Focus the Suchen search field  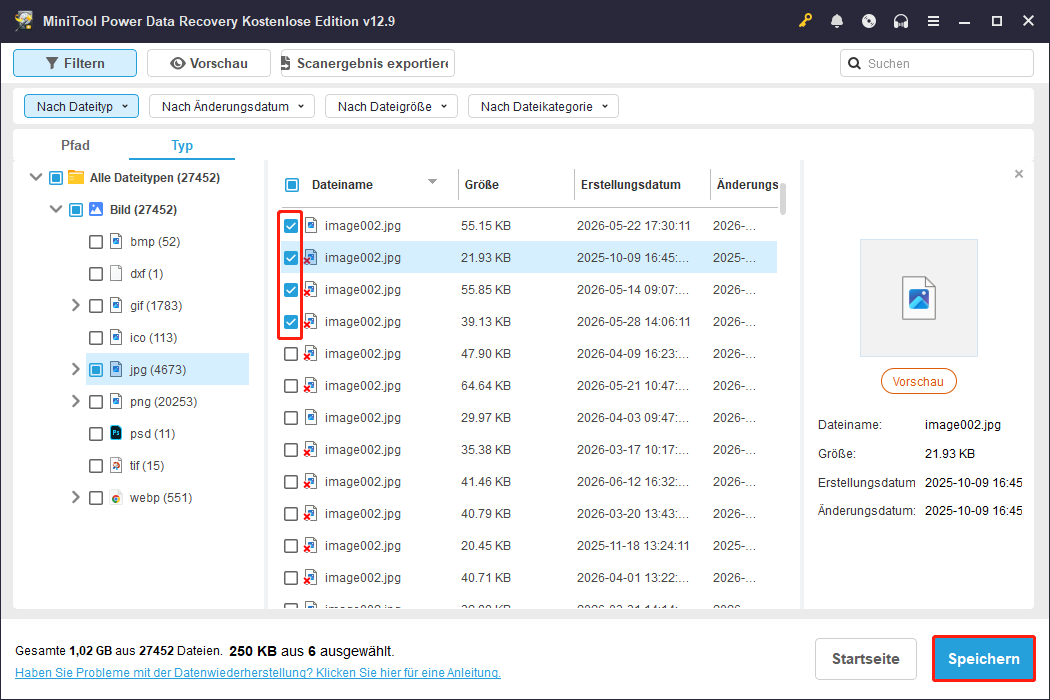pyautogui.click(x=936, y=64)
